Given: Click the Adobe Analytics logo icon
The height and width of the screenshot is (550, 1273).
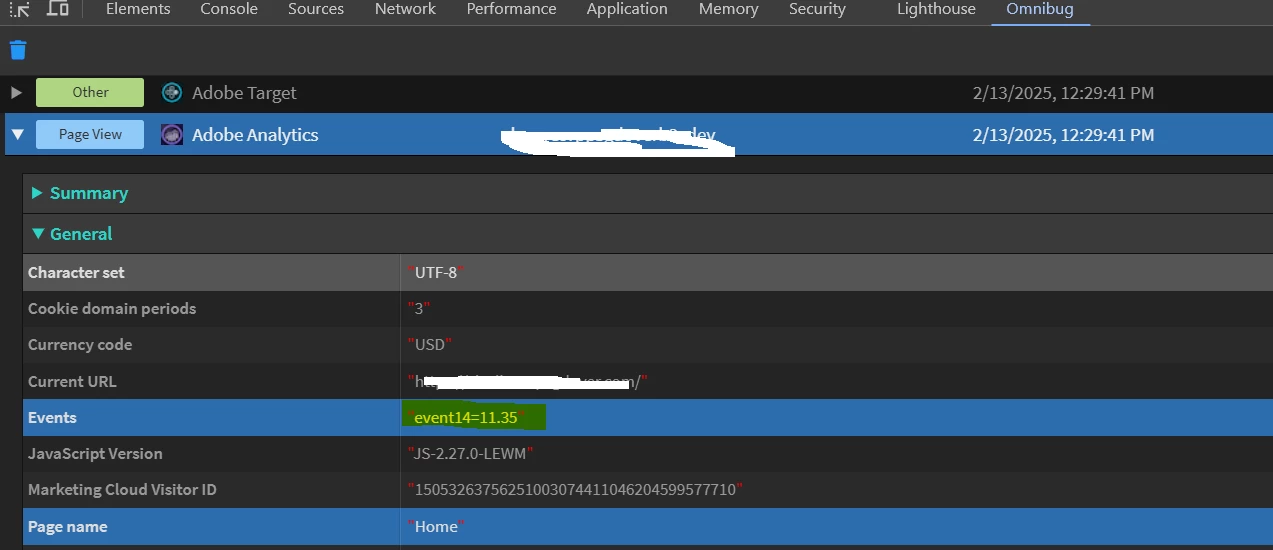Looking at the screenshot, I should tap(172, 134).
